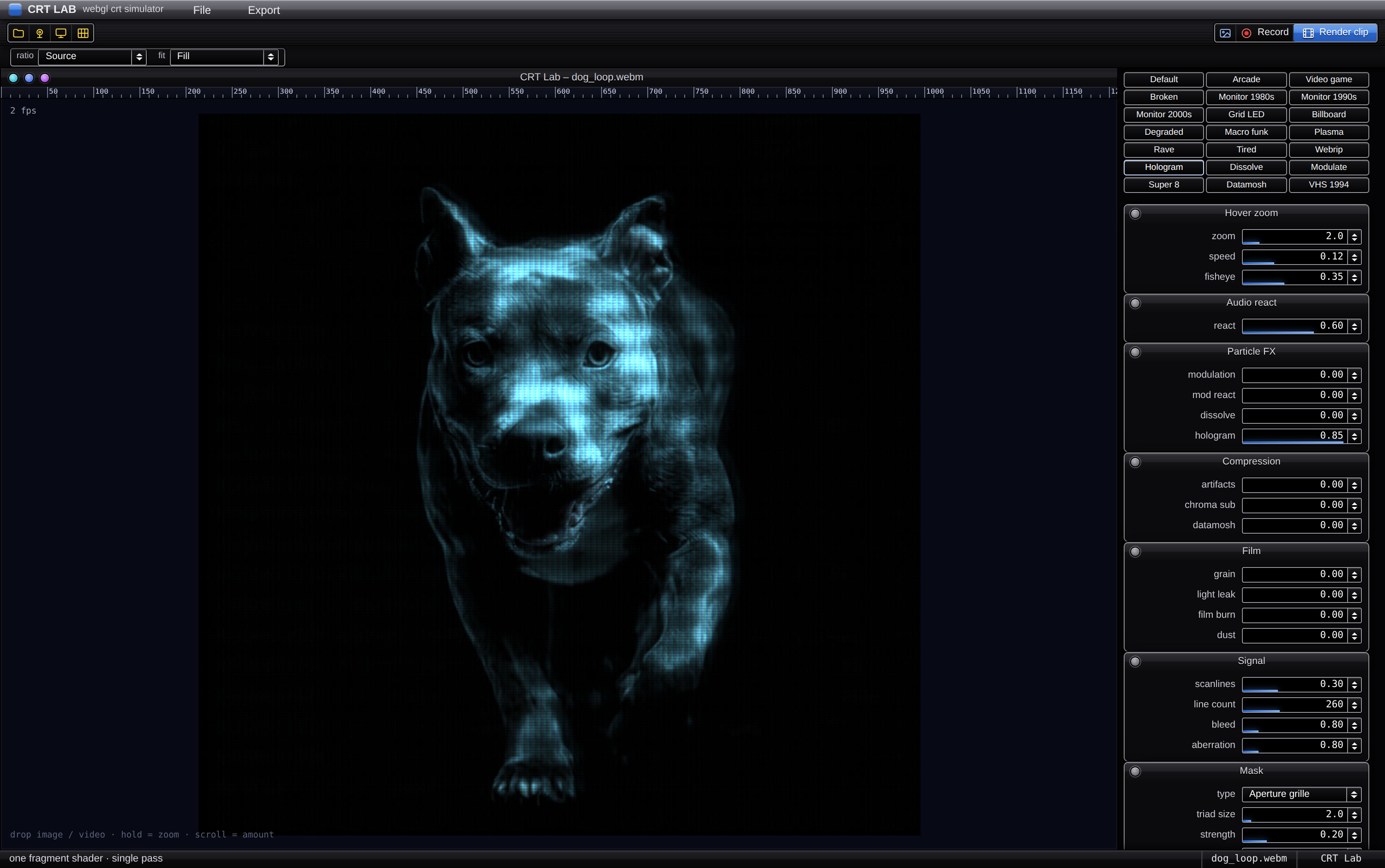The height and width of the screenshot is (868, 1385).
Task: Toggle the Audio react section
Action: click(x=1135, y=303)
